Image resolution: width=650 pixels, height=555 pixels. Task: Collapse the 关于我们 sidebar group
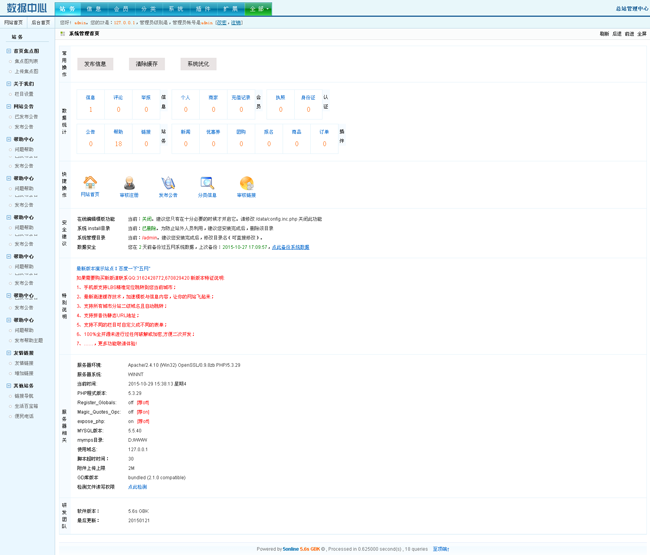(x=9, y=84)
